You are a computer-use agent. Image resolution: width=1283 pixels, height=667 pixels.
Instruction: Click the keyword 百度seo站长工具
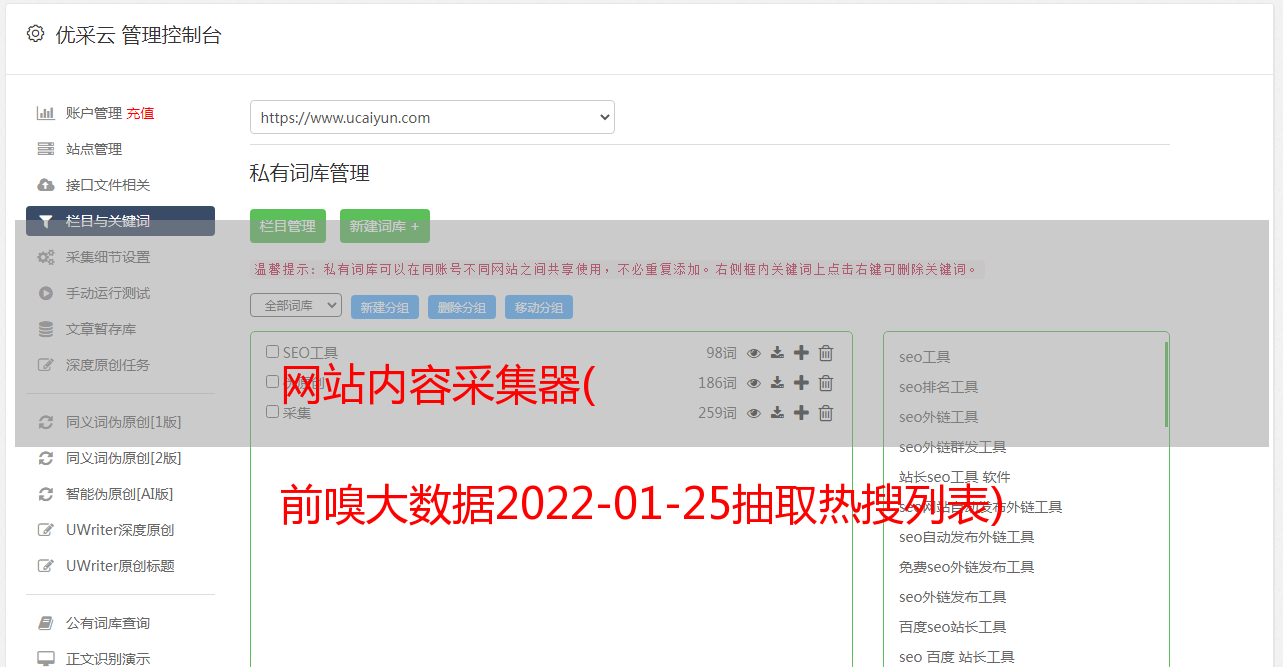pyautogui.click(x=952, y=627)
